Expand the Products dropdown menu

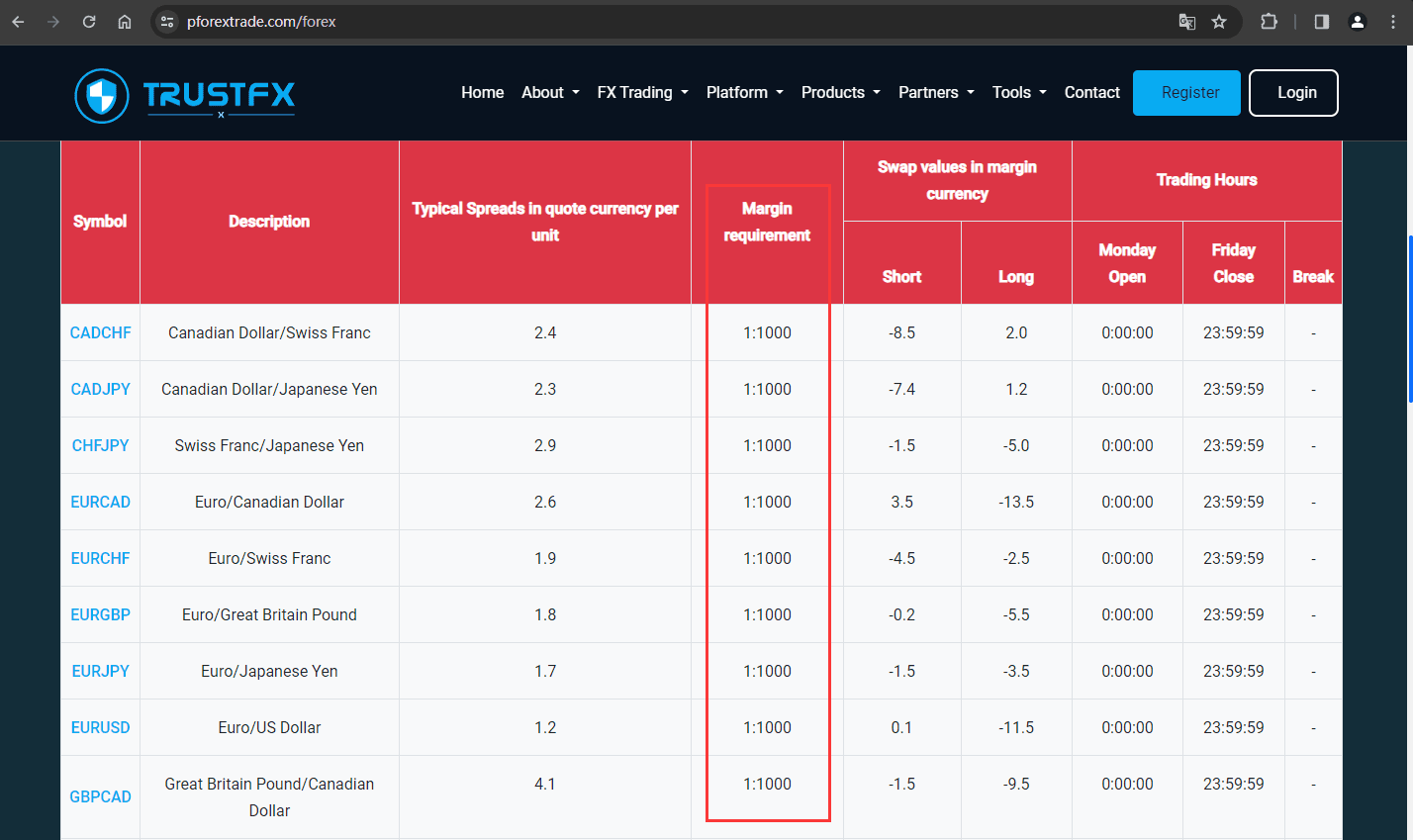[840, 92]
